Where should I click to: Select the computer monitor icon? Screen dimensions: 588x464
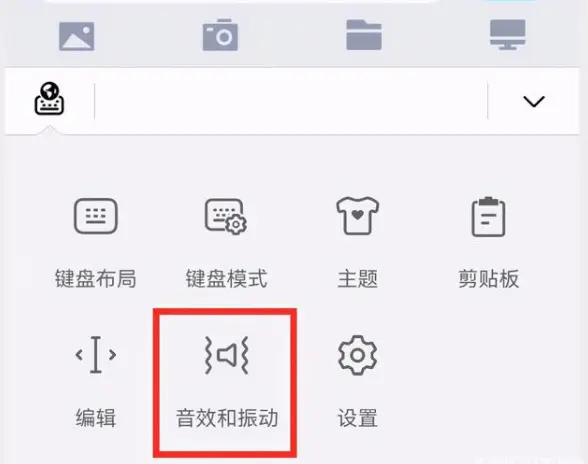(x=508, y=35)
